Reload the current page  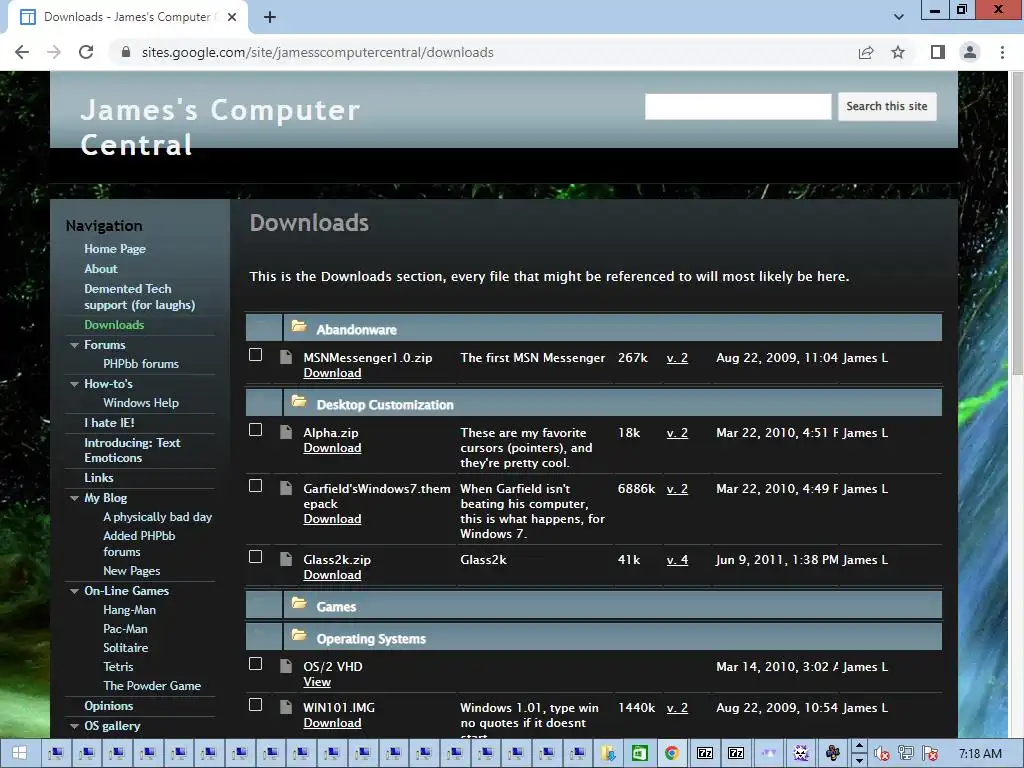[x=86, y=52]
